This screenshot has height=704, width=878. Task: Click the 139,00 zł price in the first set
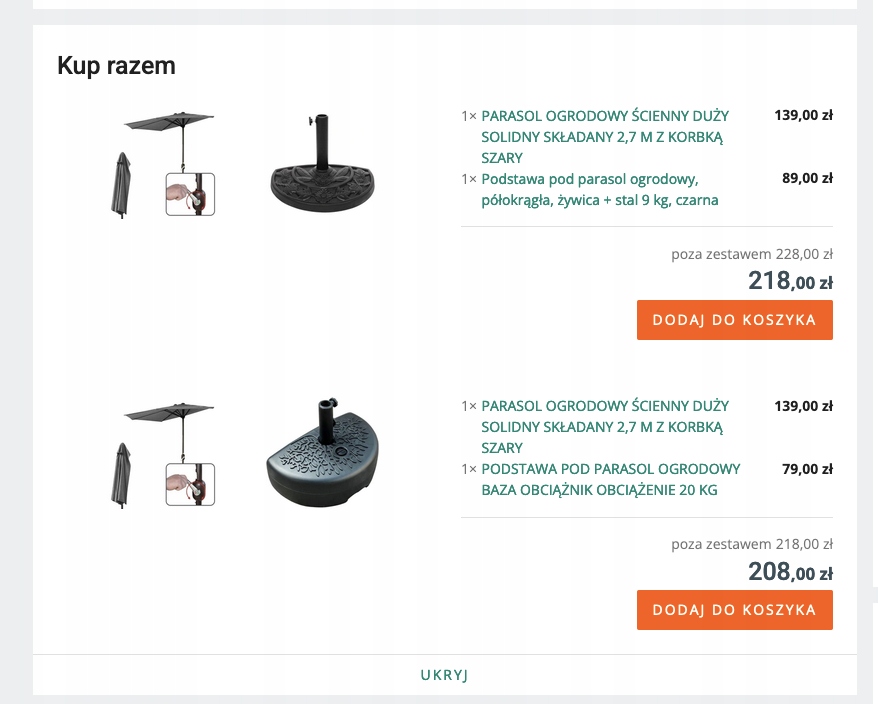804,115
